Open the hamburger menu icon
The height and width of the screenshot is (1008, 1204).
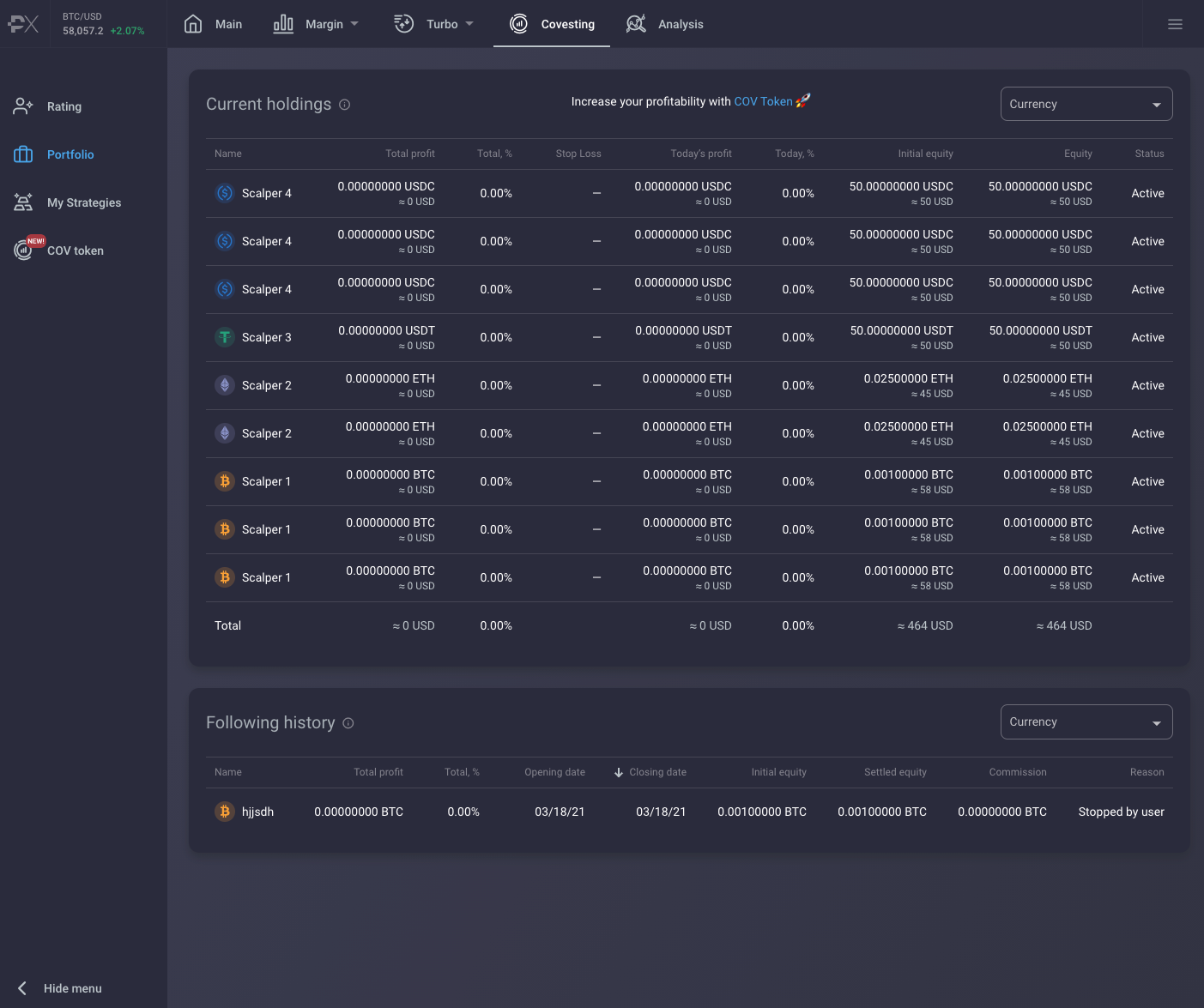1175,24
